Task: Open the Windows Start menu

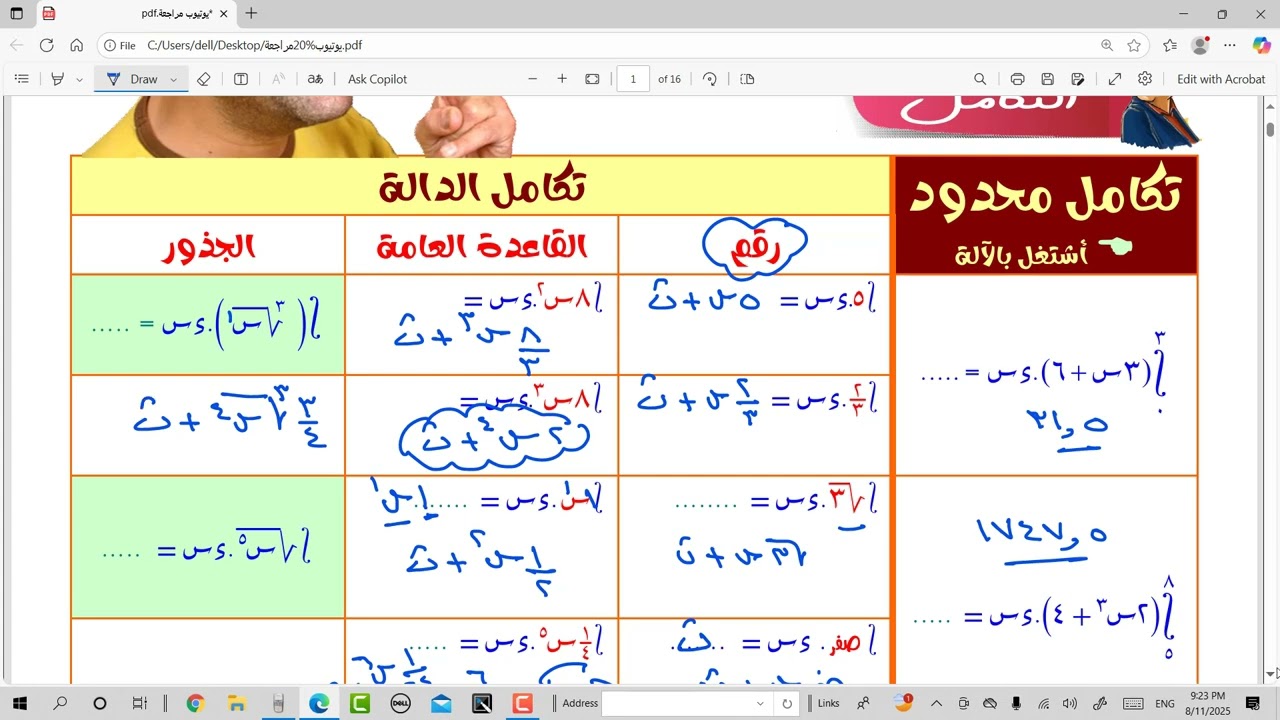Action: 19,703
